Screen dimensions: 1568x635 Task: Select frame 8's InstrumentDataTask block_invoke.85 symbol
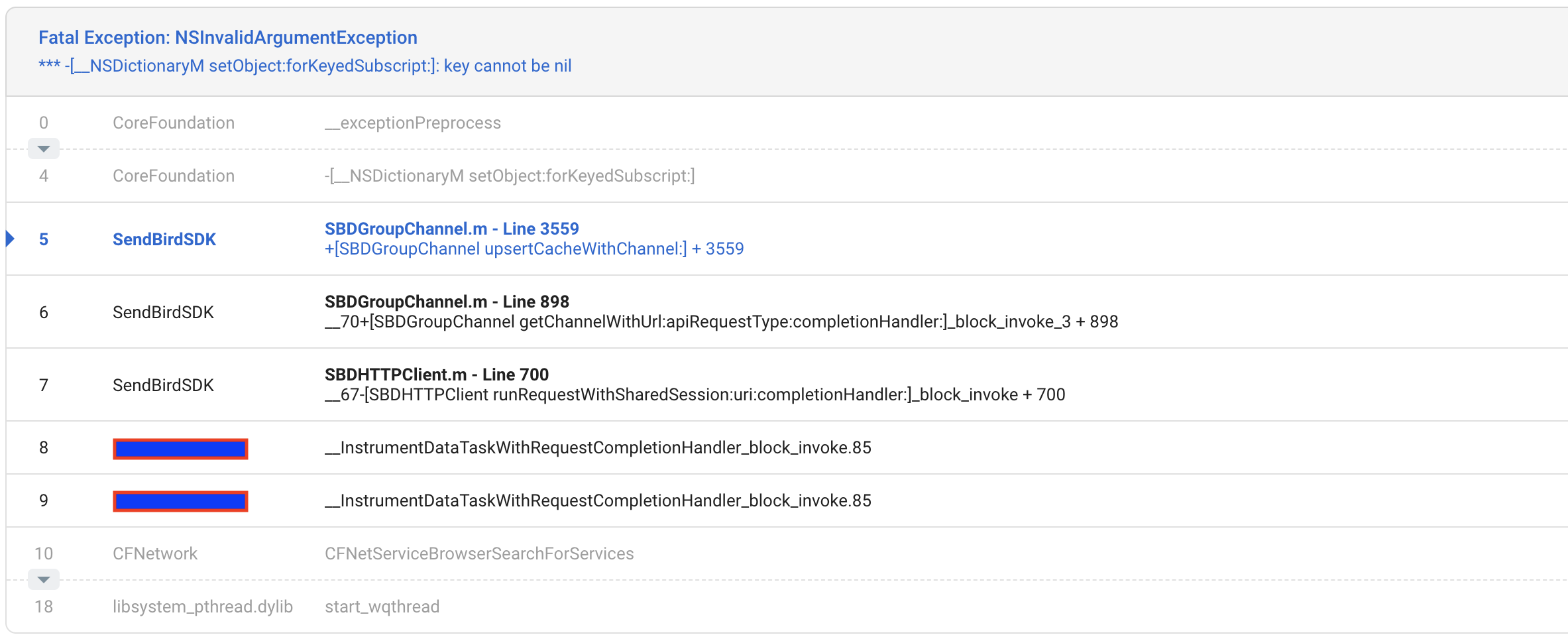point(597,448)
